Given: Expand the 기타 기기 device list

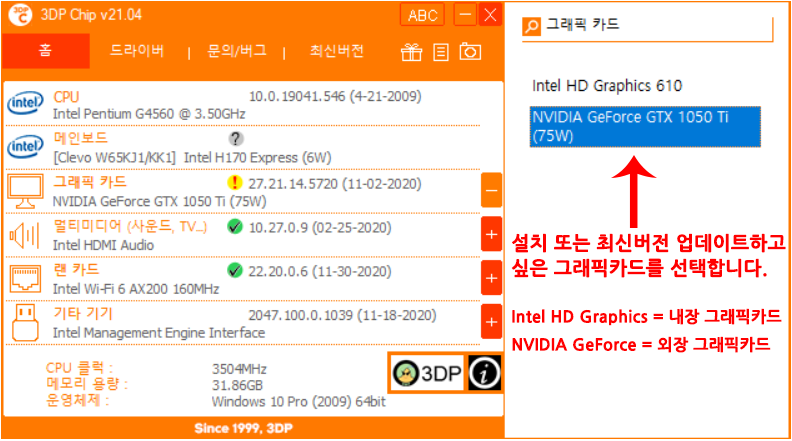Looking at the screenshot, I should point(491,322).
